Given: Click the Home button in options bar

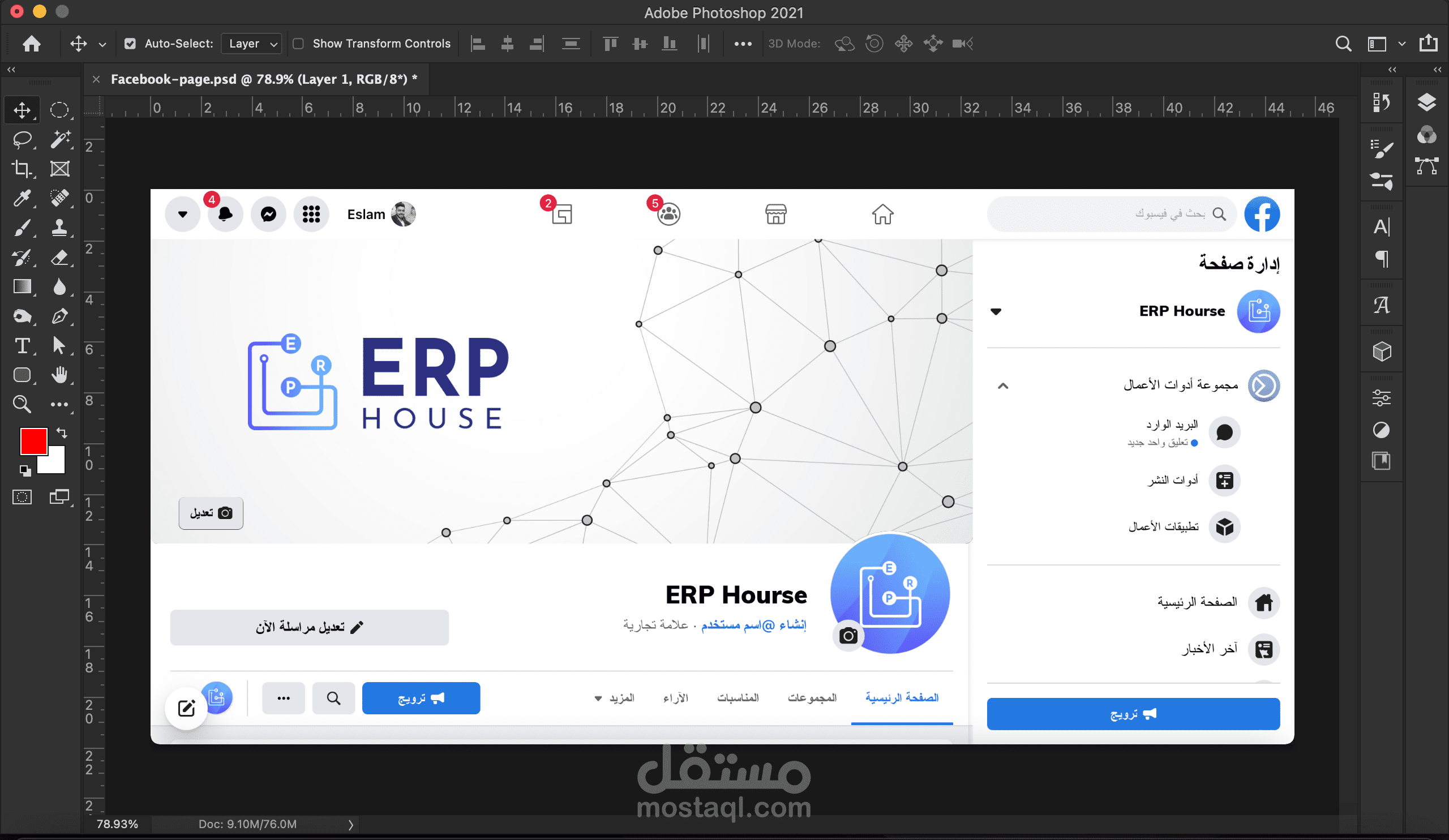Looking at the screenshot, I should pos(32,44).
